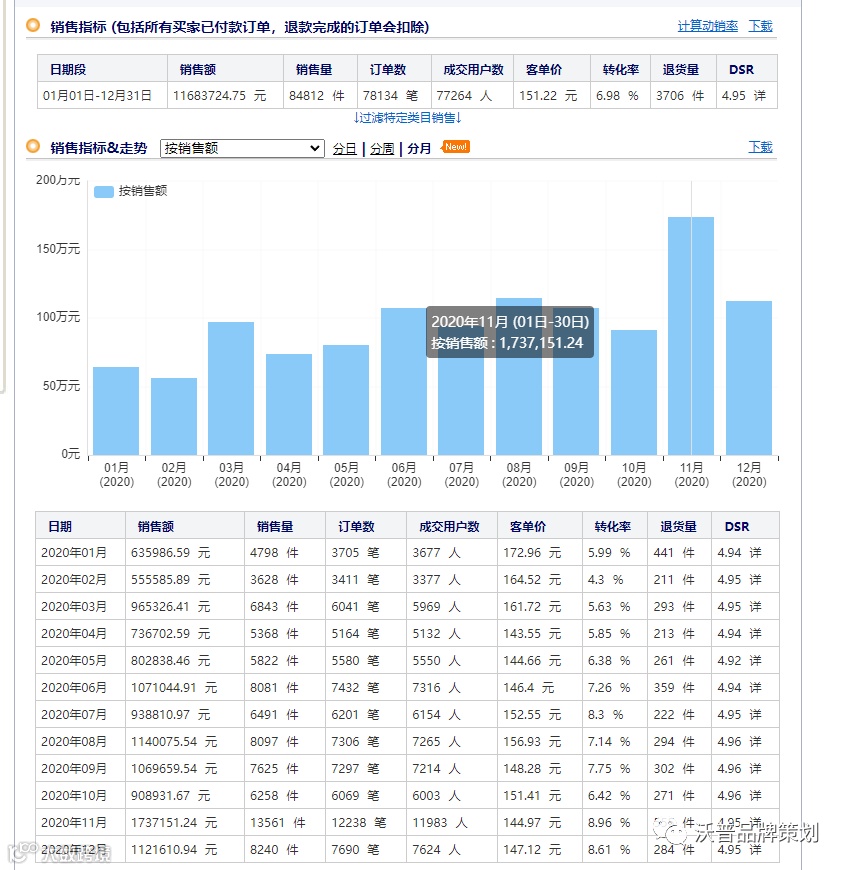Select the 12月 (2020) chart bar

[749, 378]
